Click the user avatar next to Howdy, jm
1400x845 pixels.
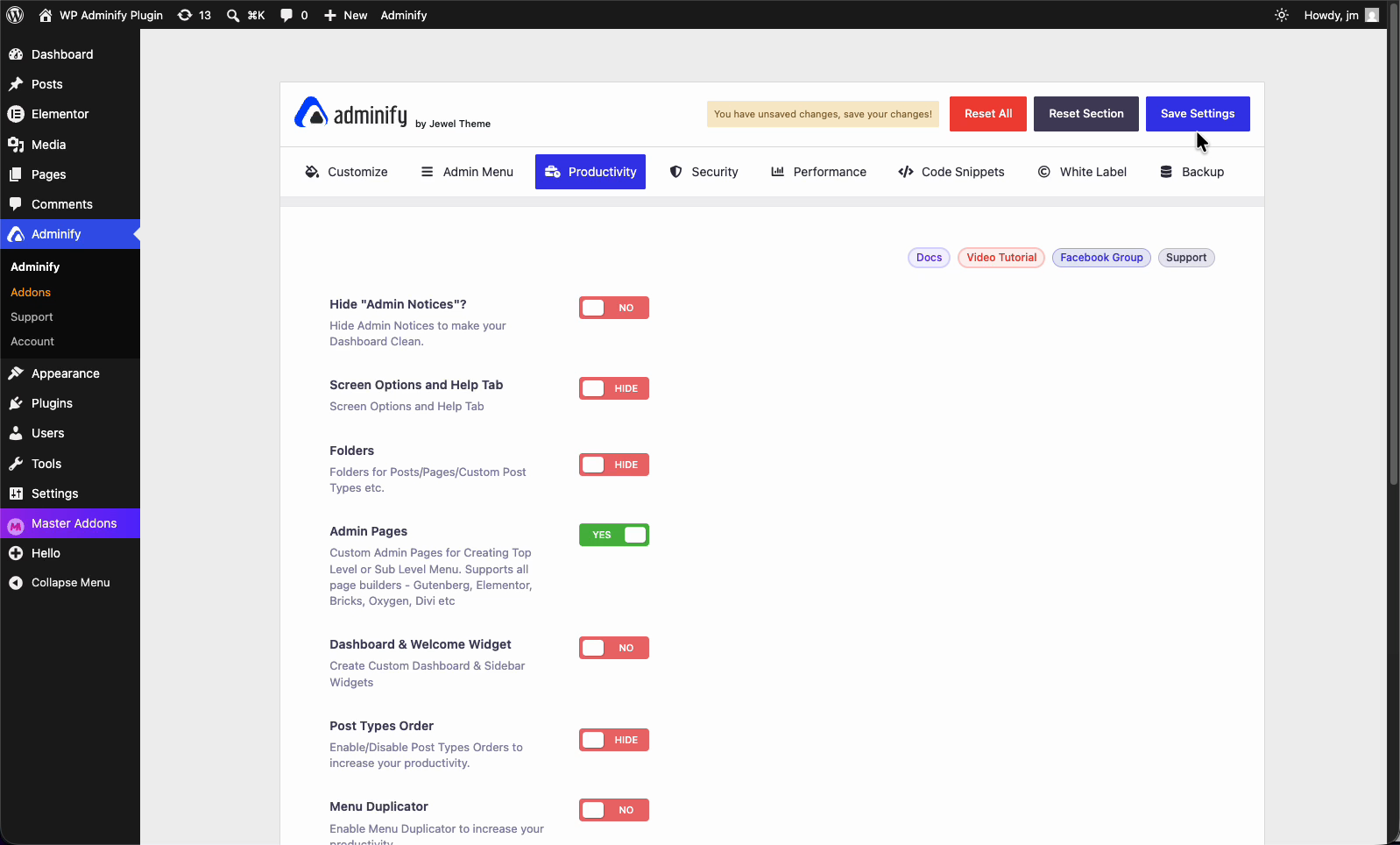[1372, 15]
